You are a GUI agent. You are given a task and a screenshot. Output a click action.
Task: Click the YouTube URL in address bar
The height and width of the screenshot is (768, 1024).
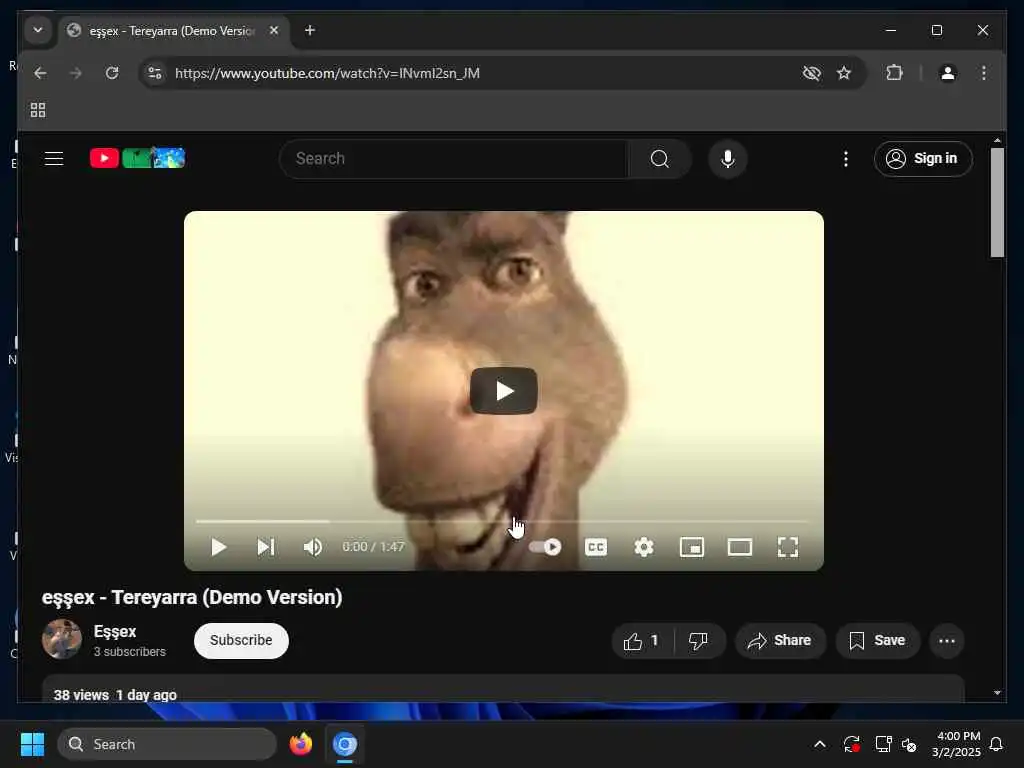327,73
